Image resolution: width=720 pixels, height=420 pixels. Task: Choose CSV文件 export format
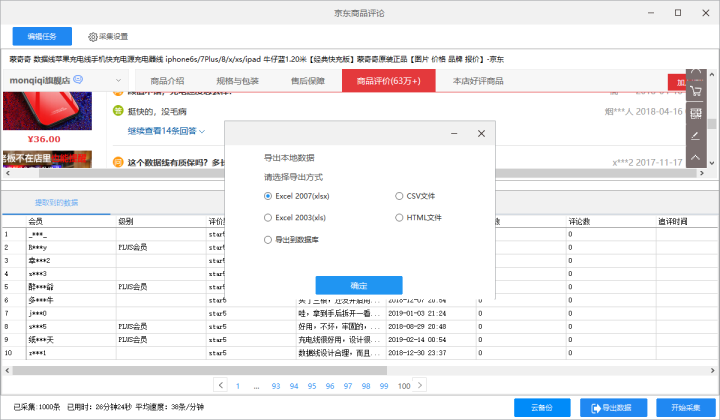tap(415, 196)
